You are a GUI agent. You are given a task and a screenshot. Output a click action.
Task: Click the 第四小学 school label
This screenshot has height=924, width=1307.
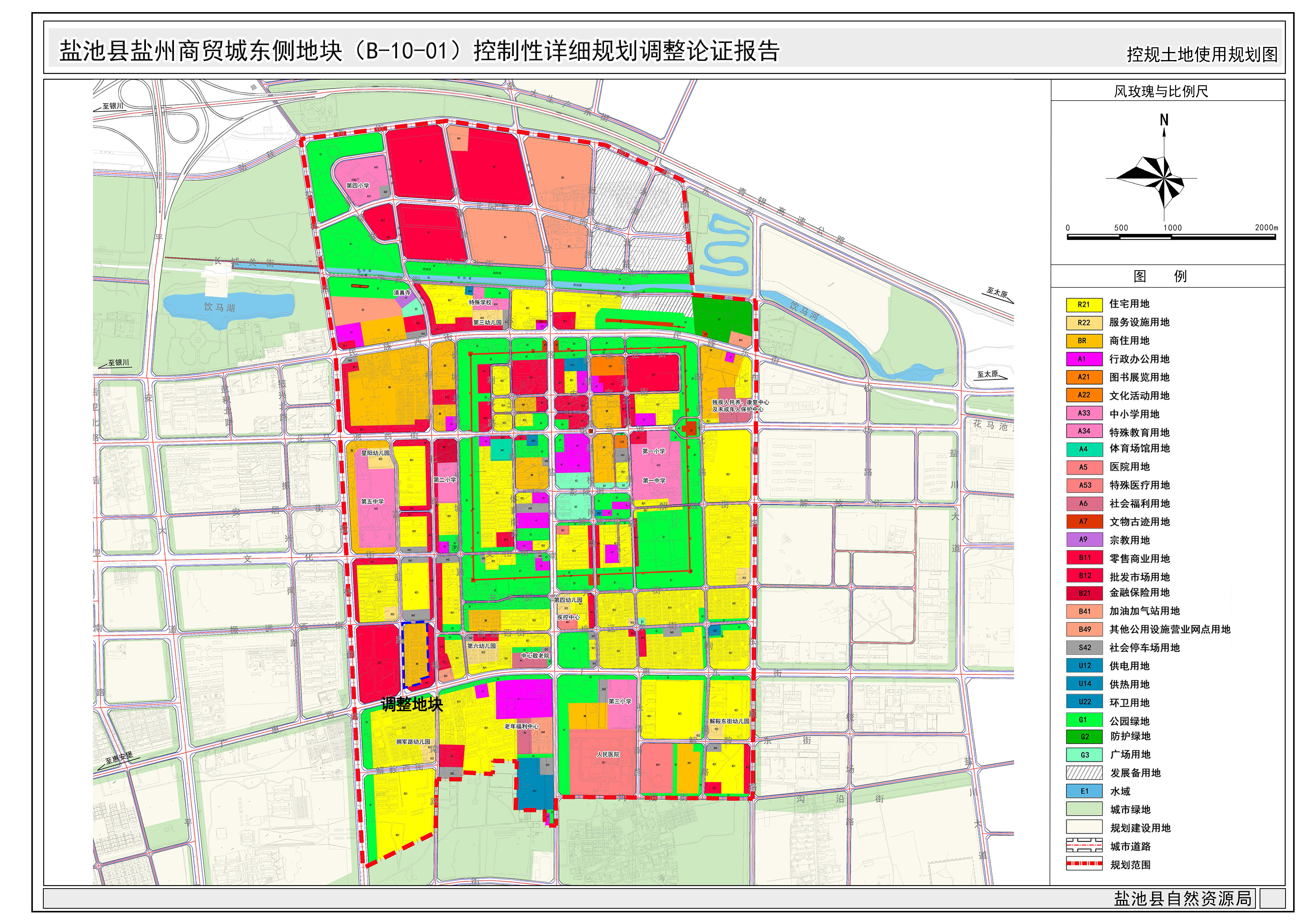(x=358, y=185)
